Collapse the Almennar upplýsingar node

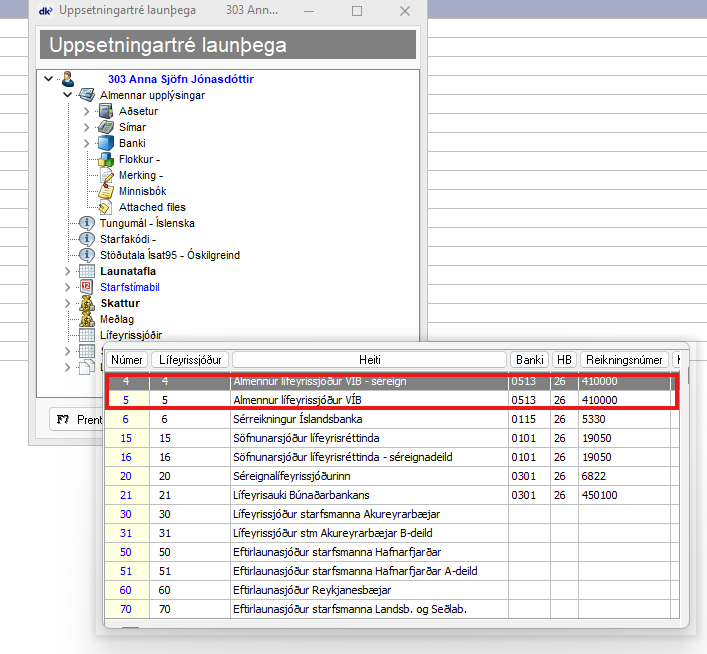pyautogui.click(x=68, y=95)
